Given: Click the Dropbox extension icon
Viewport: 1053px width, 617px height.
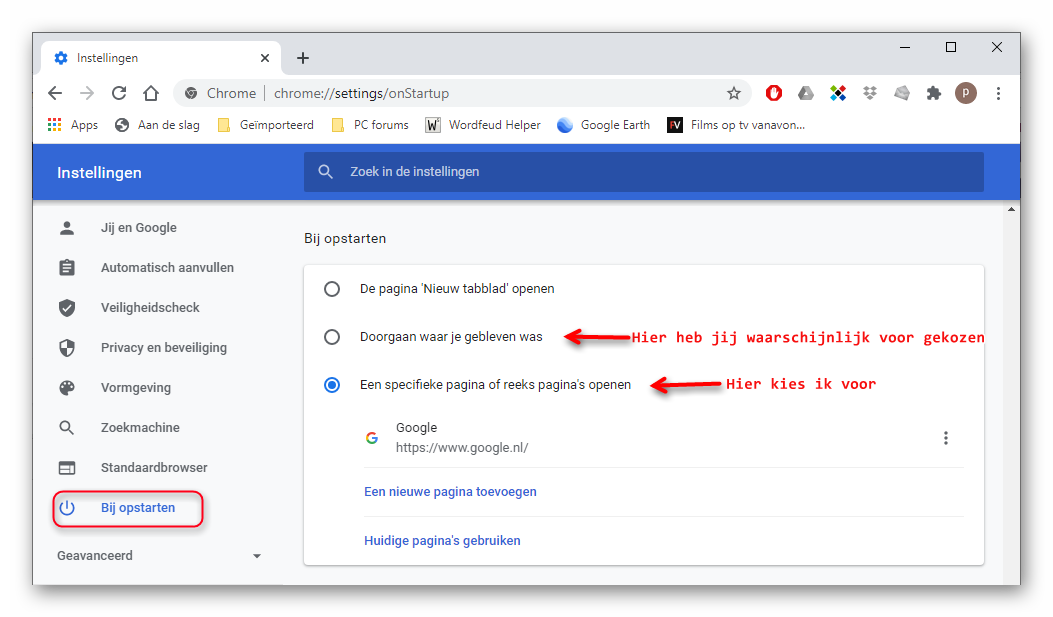Looking at the screenshot, I should point(870,93).
